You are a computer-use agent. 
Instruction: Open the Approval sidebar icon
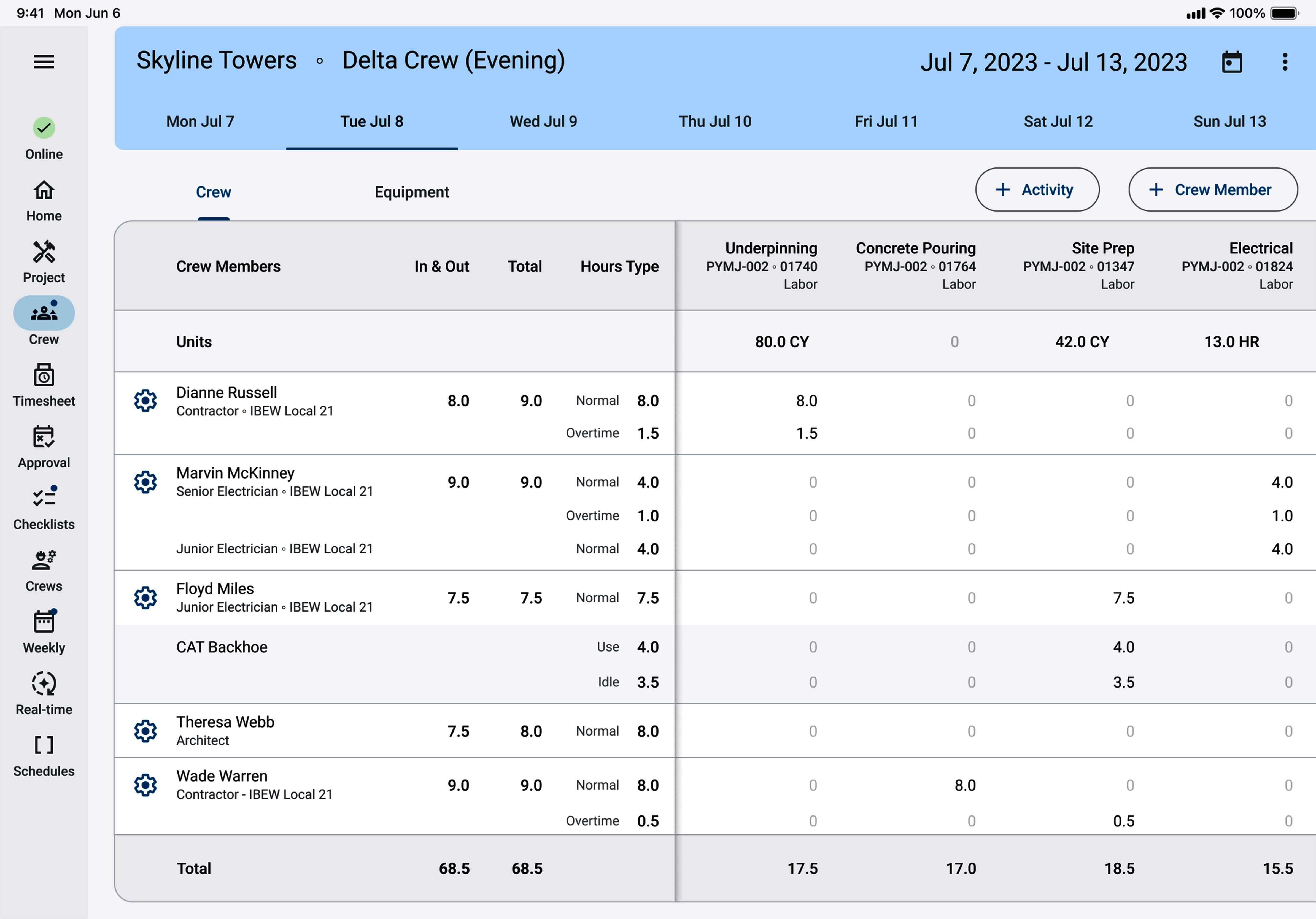[x=44, y=447]
